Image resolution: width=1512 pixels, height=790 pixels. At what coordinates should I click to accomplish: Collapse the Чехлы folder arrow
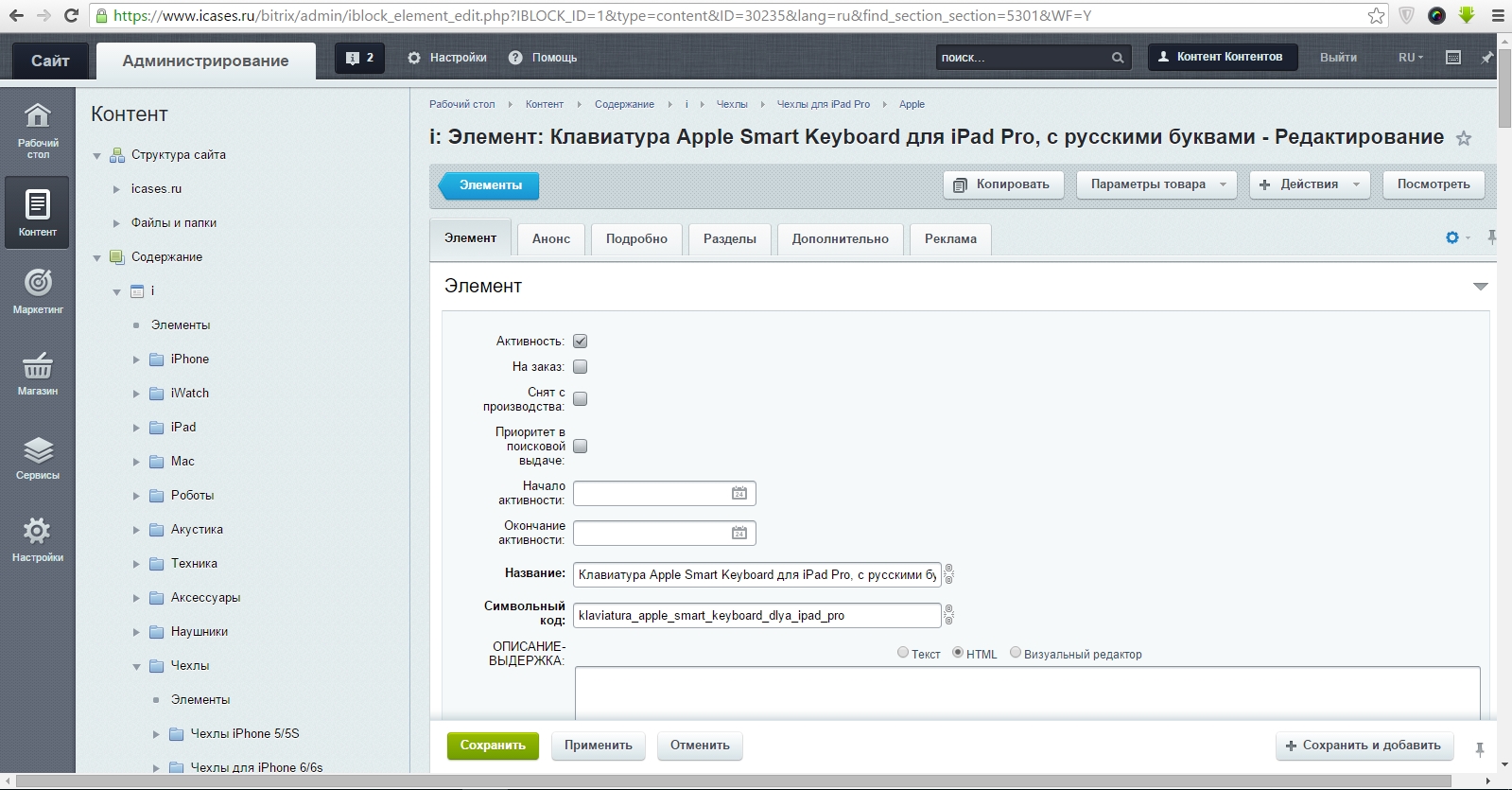pyautogui.click(x=136, y=666)
